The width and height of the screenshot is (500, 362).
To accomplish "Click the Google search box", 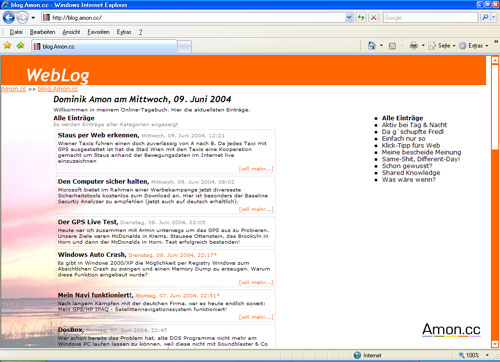I will coord(430,18).
